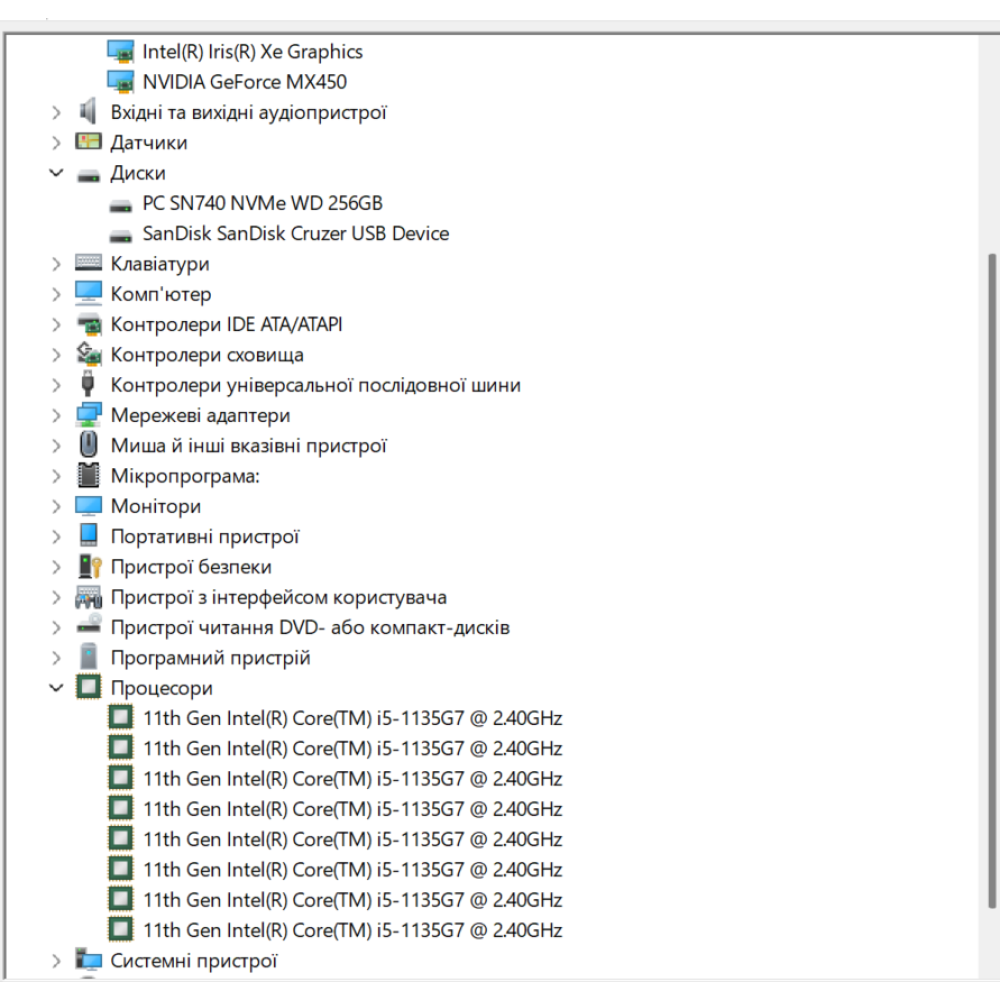Click the vertical scrollbar thumb
The width and height of the screenshot is (1000, 1000).
pyautogui.click(x=992, y=580)
